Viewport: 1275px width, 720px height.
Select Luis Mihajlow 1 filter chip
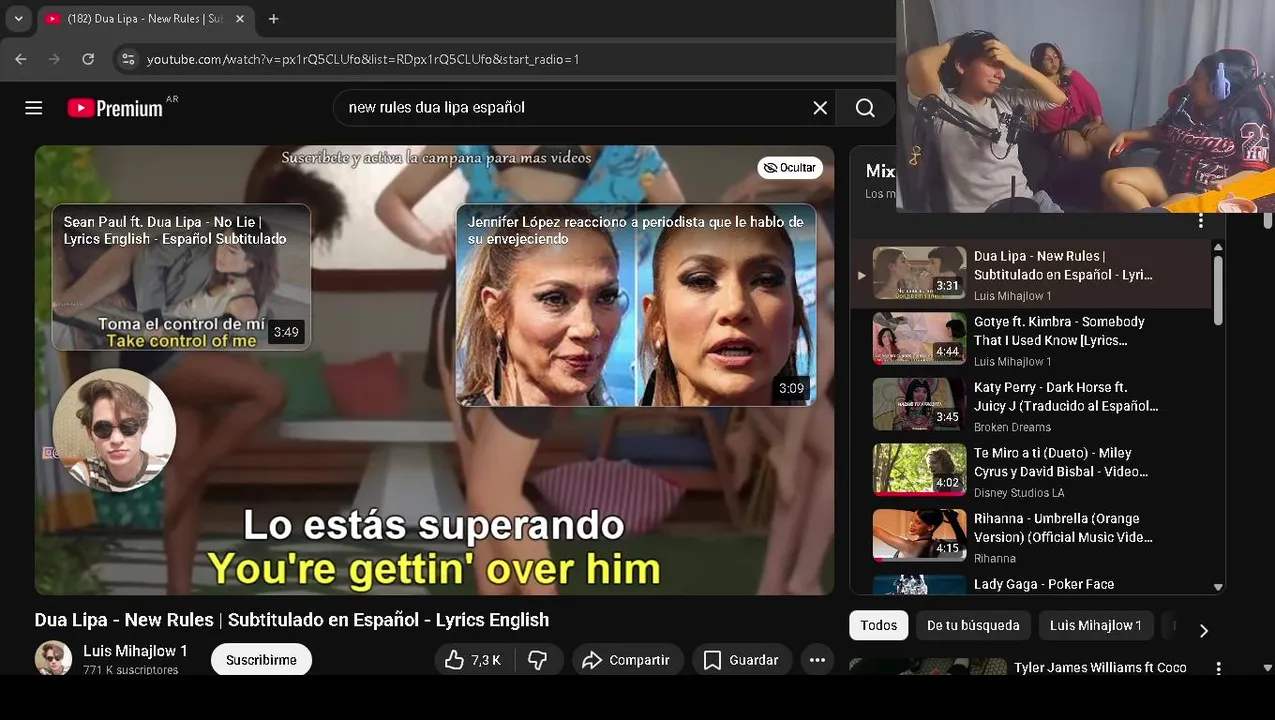click(1095, 625)
